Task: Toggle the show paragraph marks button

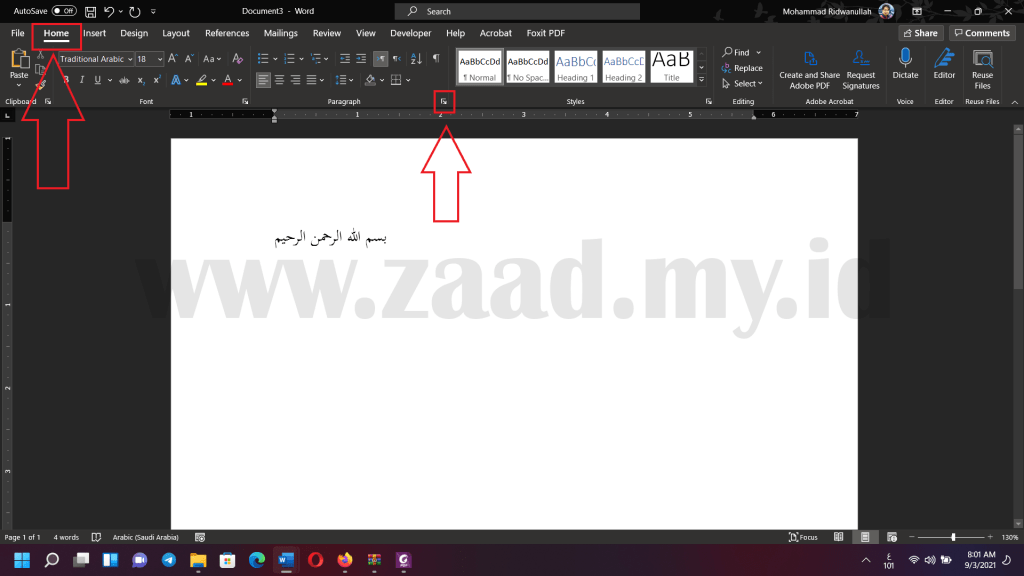Action: pyautogui.click(x=436, y=58)
